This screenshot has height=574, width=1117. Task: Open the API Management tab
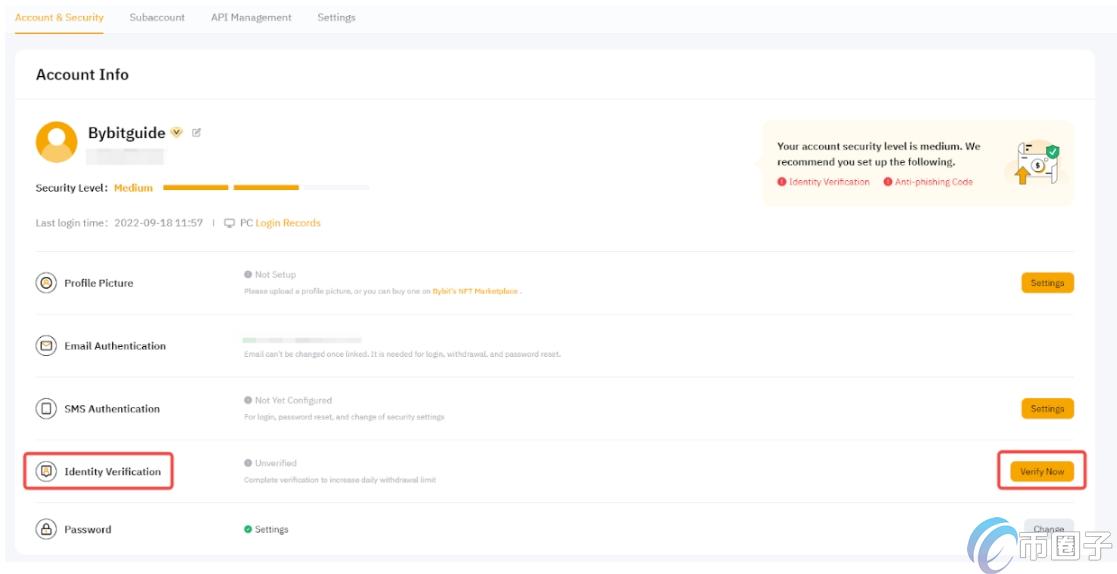[x=251, y=17]
